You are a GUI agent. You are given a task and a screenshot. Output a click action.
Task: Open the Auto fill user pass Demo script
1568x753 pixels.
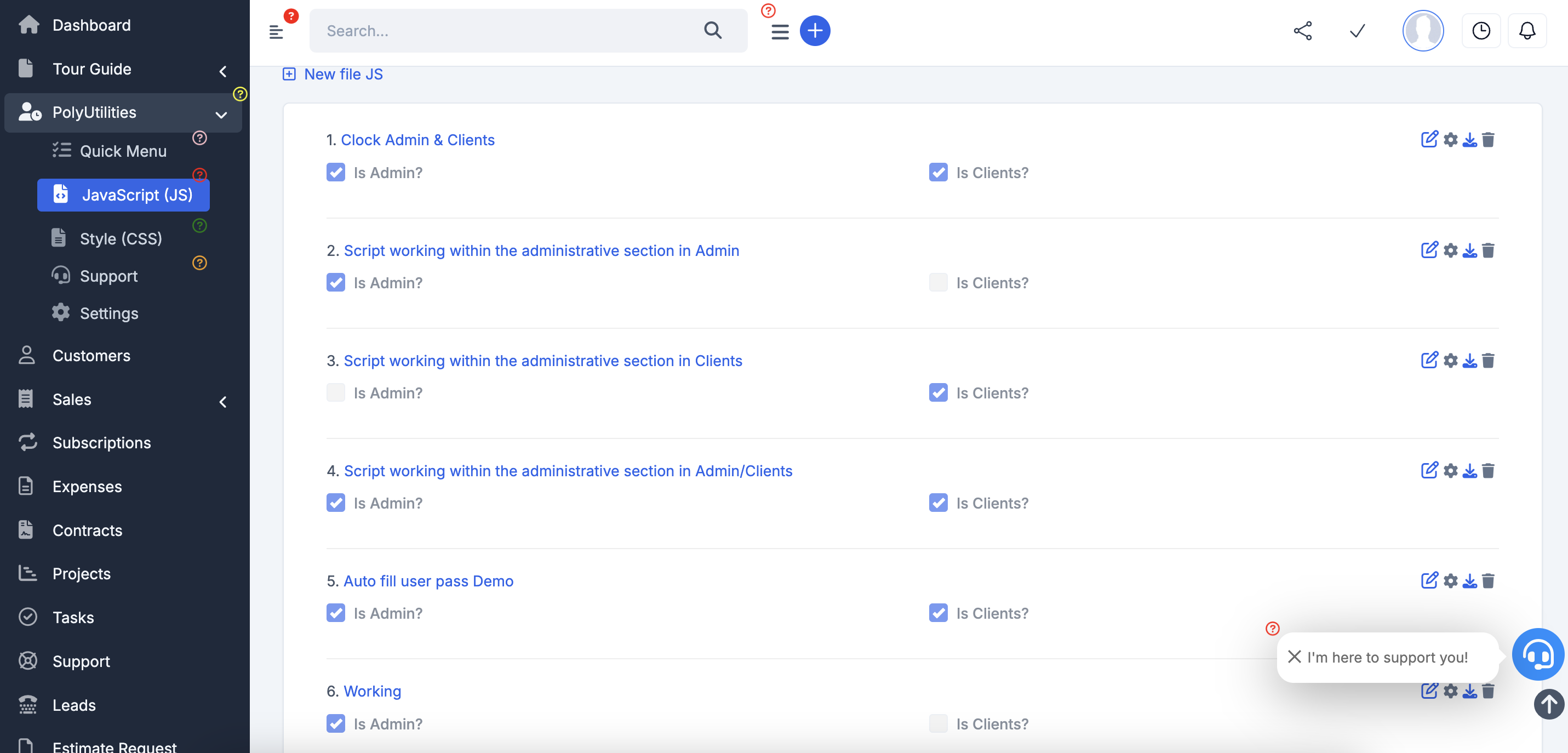pyautogui.click(x=428, y=581)
